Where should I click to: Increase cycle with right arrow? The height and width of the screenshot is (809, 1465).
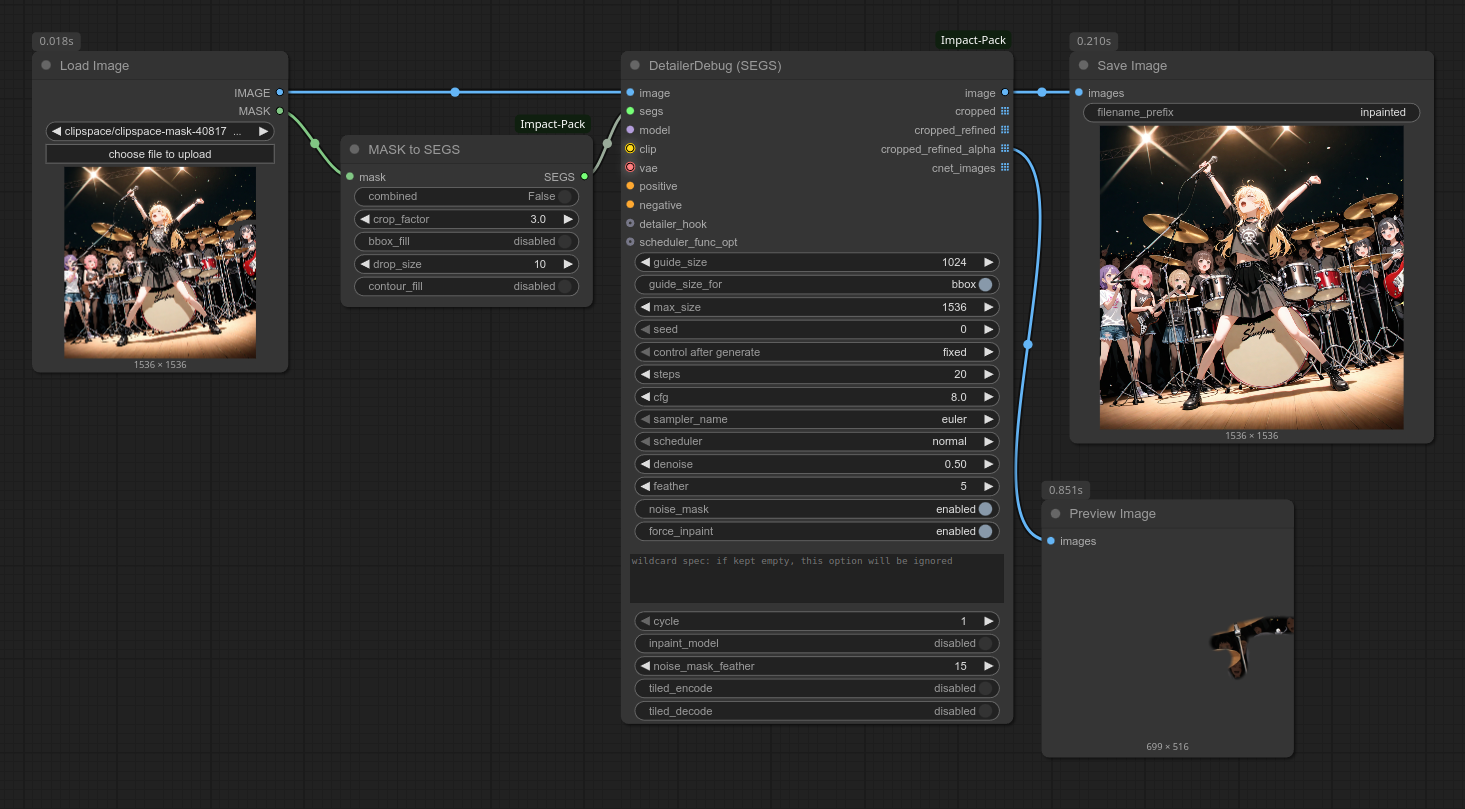[988, 621]
